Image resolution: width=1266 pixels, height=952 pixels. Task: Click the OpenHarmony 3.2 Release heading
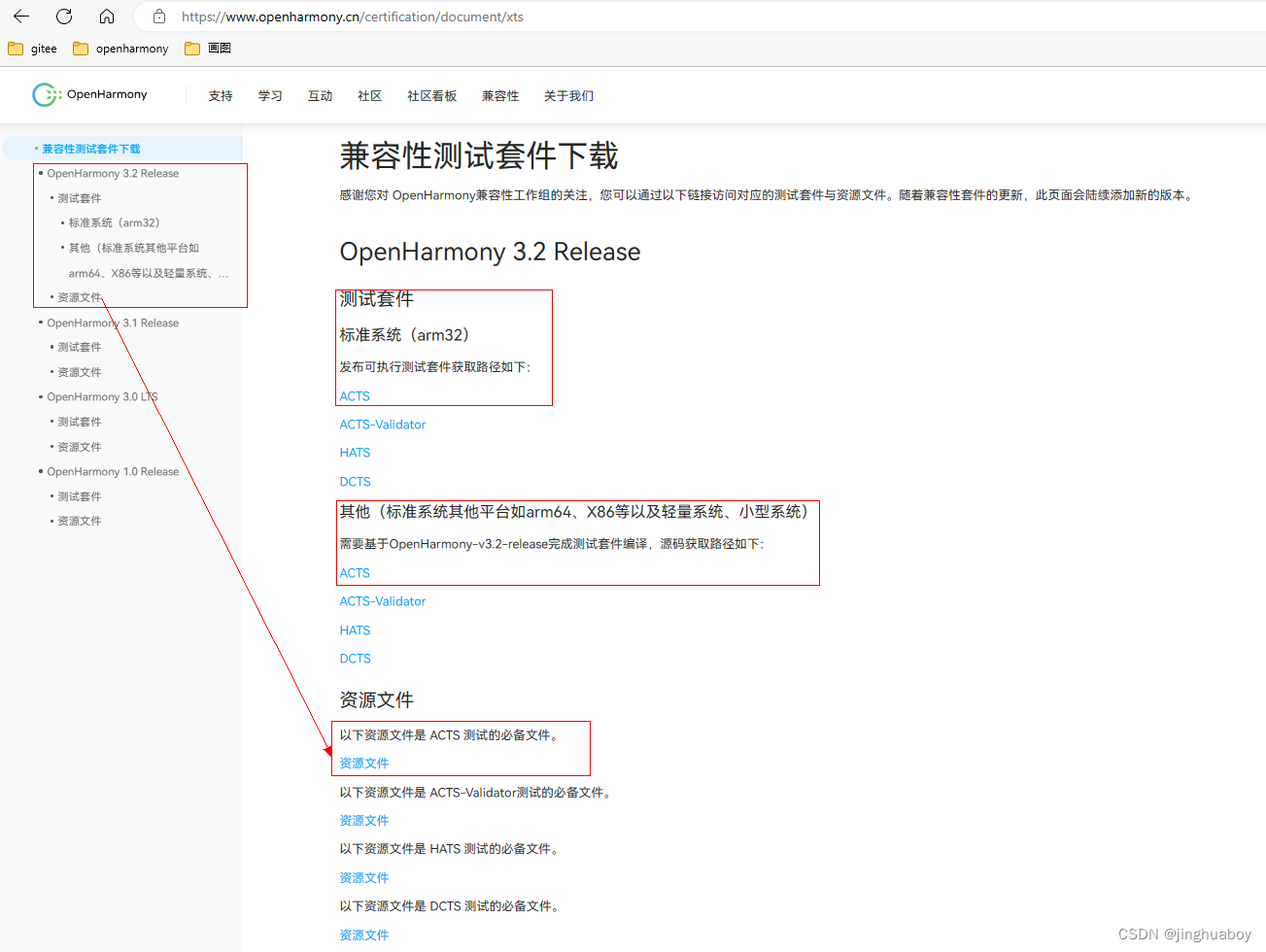click(x=490, y=252)
